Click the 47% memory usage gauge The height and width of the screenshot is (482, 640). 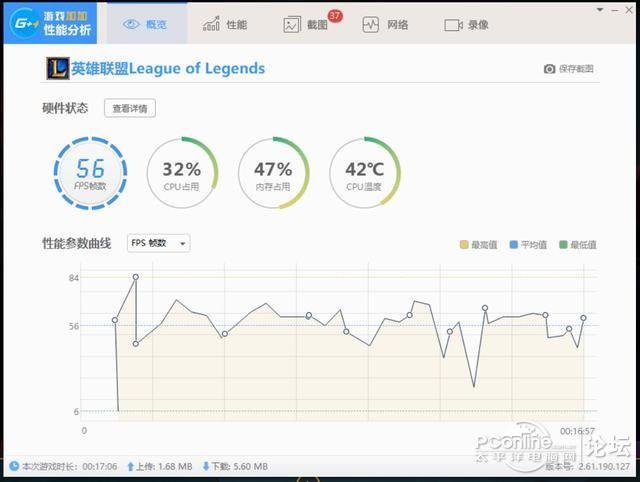pyautogui.click(x=273, y=173)
